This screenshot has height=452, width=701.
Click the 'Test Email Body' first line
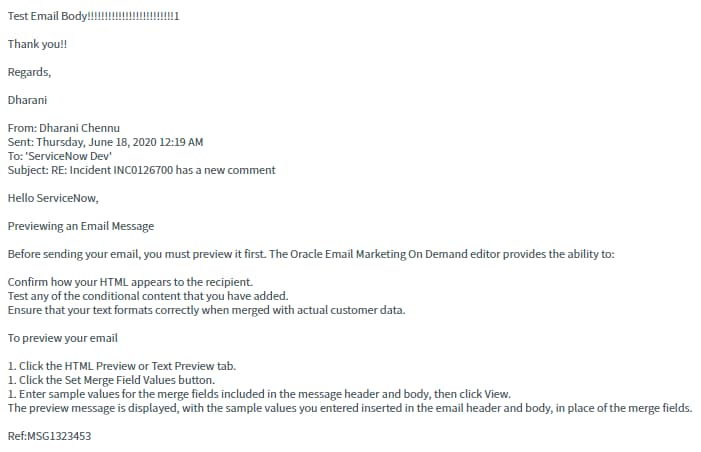[94, 17]
